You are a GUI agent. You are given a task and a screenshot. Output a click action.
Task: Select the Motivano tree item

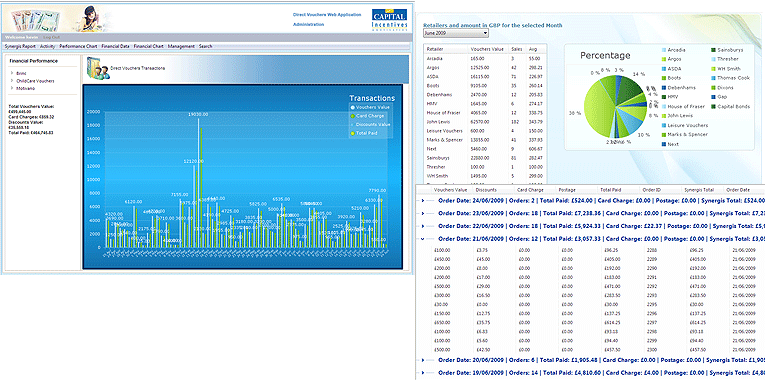coord(24,88)
